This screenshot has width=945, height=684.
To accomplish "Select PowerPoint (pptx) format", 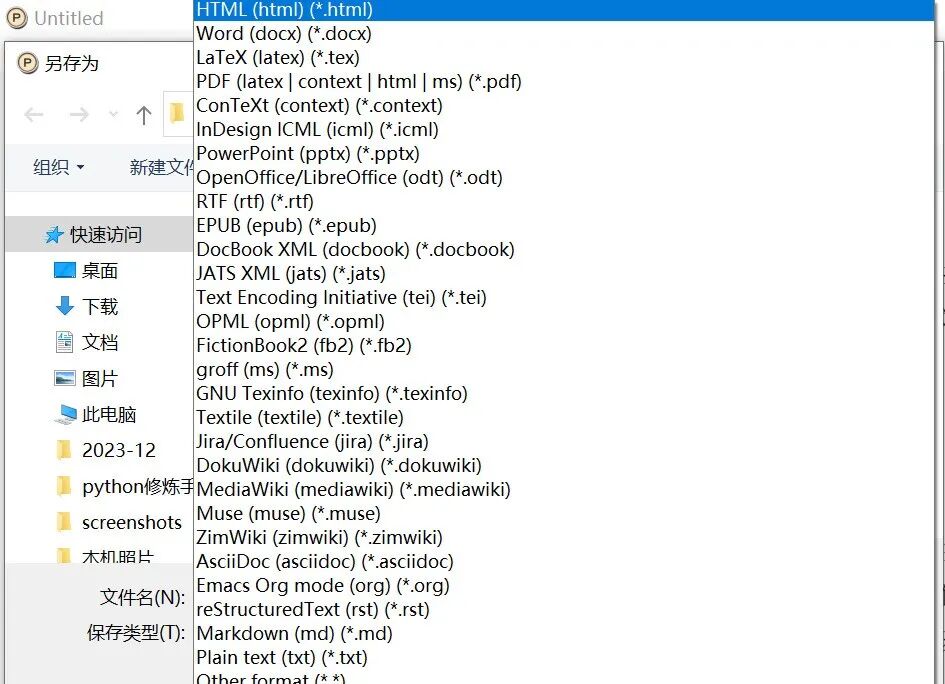I will coord(564,154).
